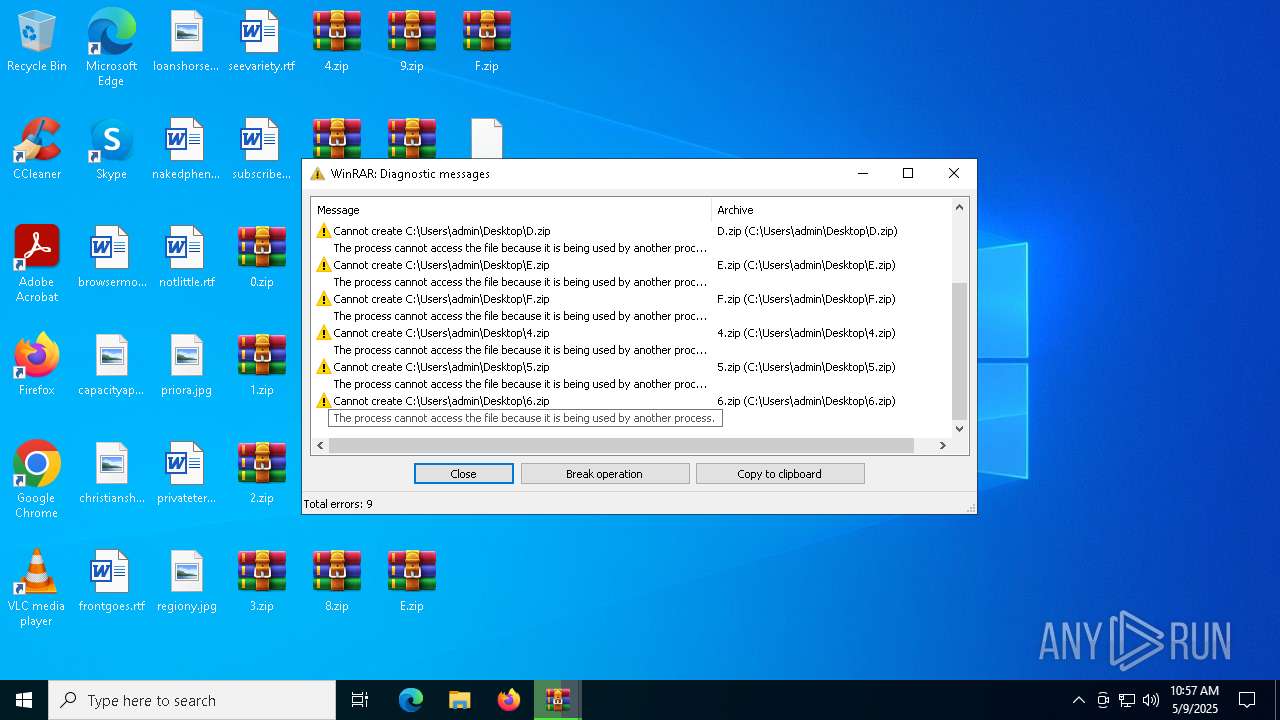Image resolution: width=1280 pixels, height=720 pixels.
Task: Select regiony.jpg image on desktop
Action: tap(186, 582)
